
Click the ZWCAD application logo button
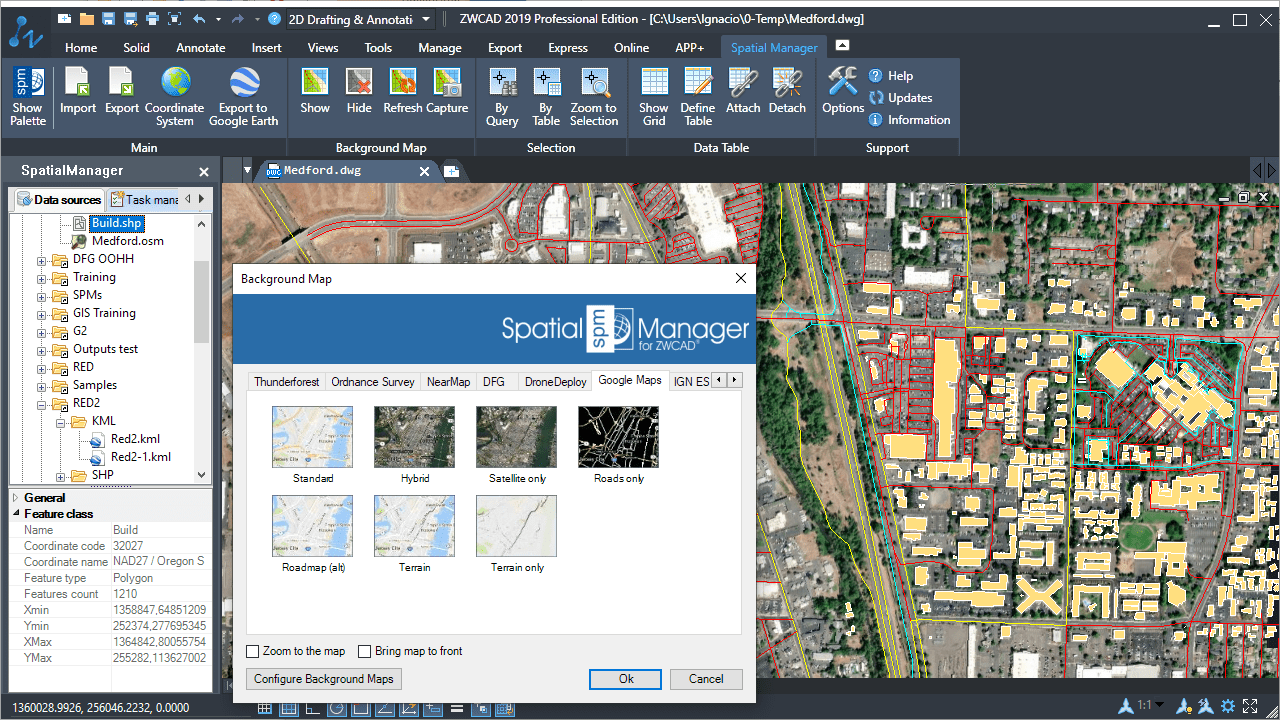click(x=25, y=30)
